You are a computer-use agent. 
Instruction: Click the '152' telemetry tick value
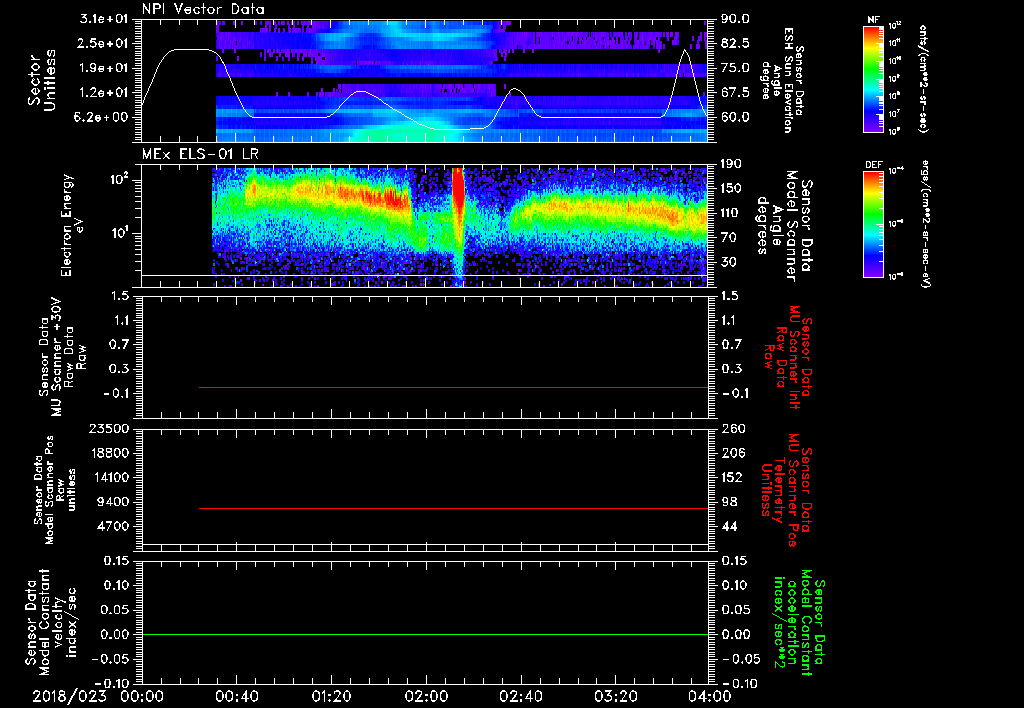(732, 477)
